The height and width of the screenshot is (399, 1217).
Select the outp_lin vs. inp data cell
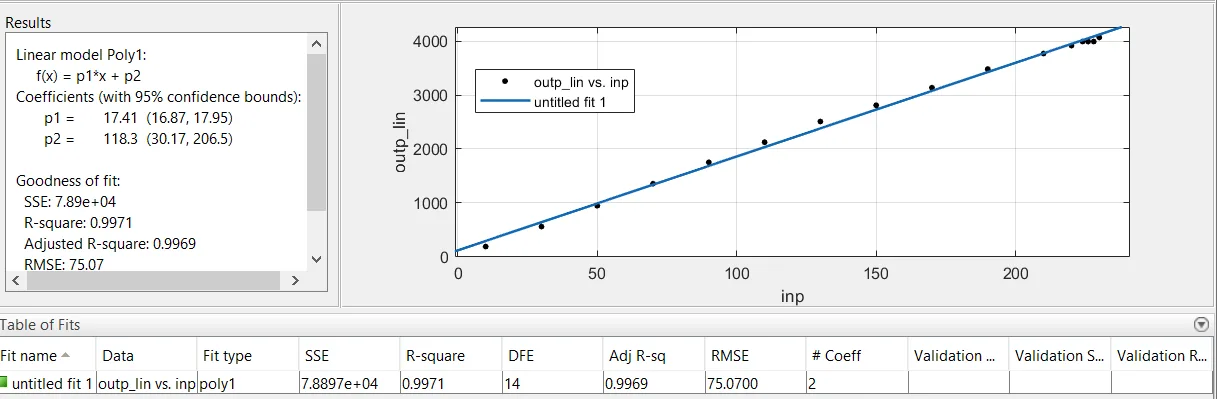[x=146, y=383]
